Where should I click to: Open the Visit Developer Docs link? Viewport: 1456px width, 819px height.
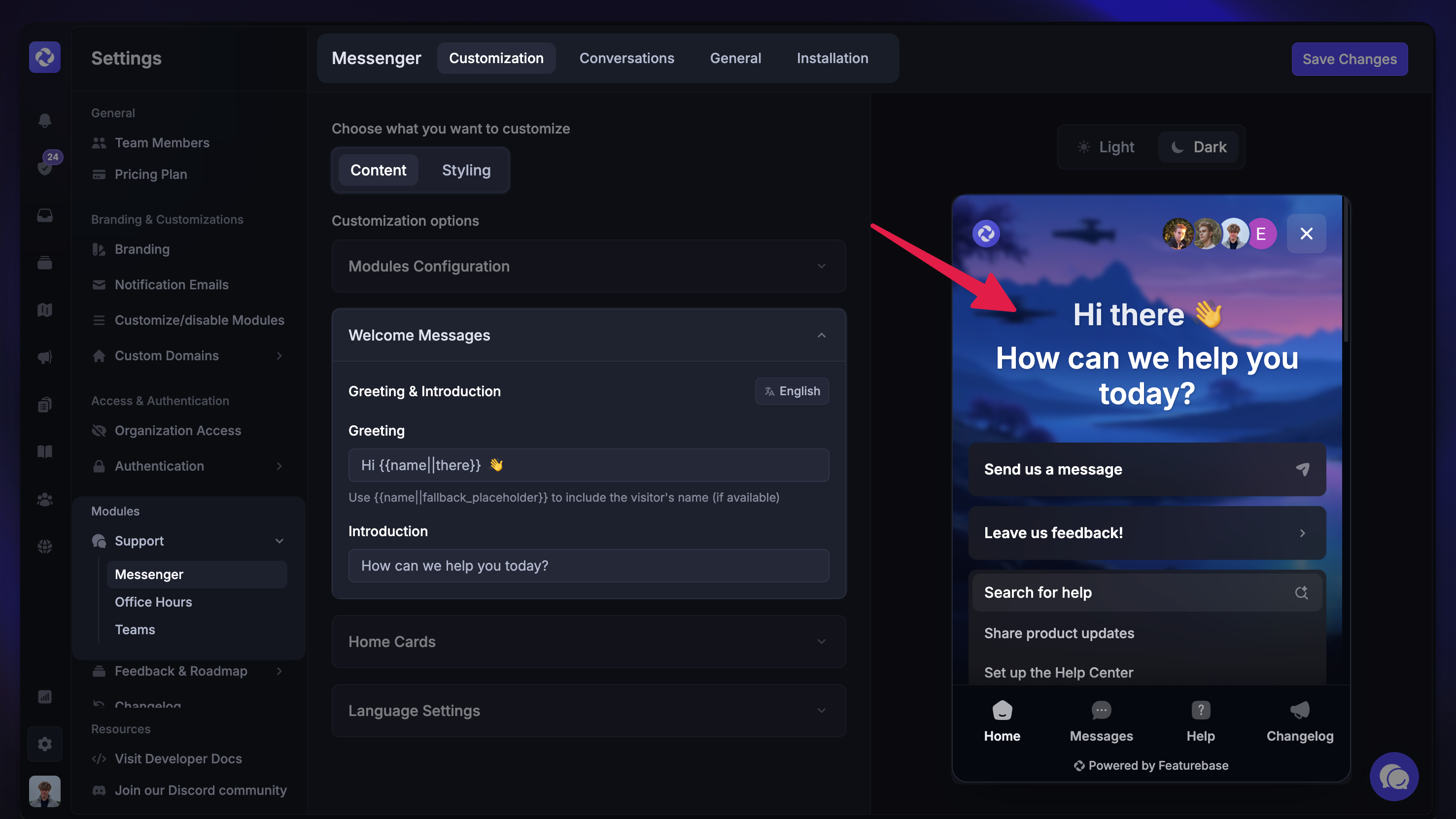click(177, 758)
